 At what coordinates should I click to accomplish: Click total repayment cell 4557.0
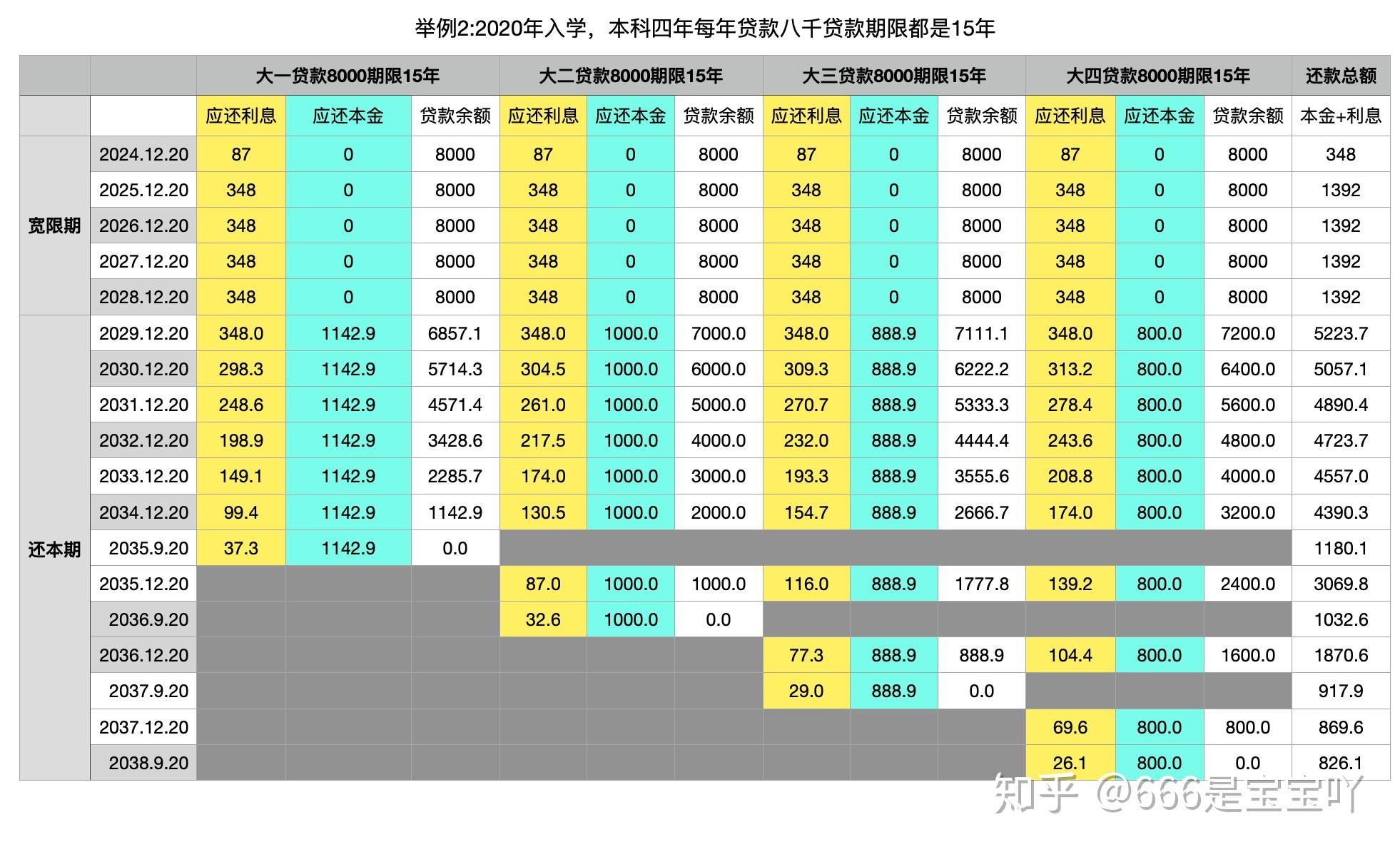[x=1341, y=476]
